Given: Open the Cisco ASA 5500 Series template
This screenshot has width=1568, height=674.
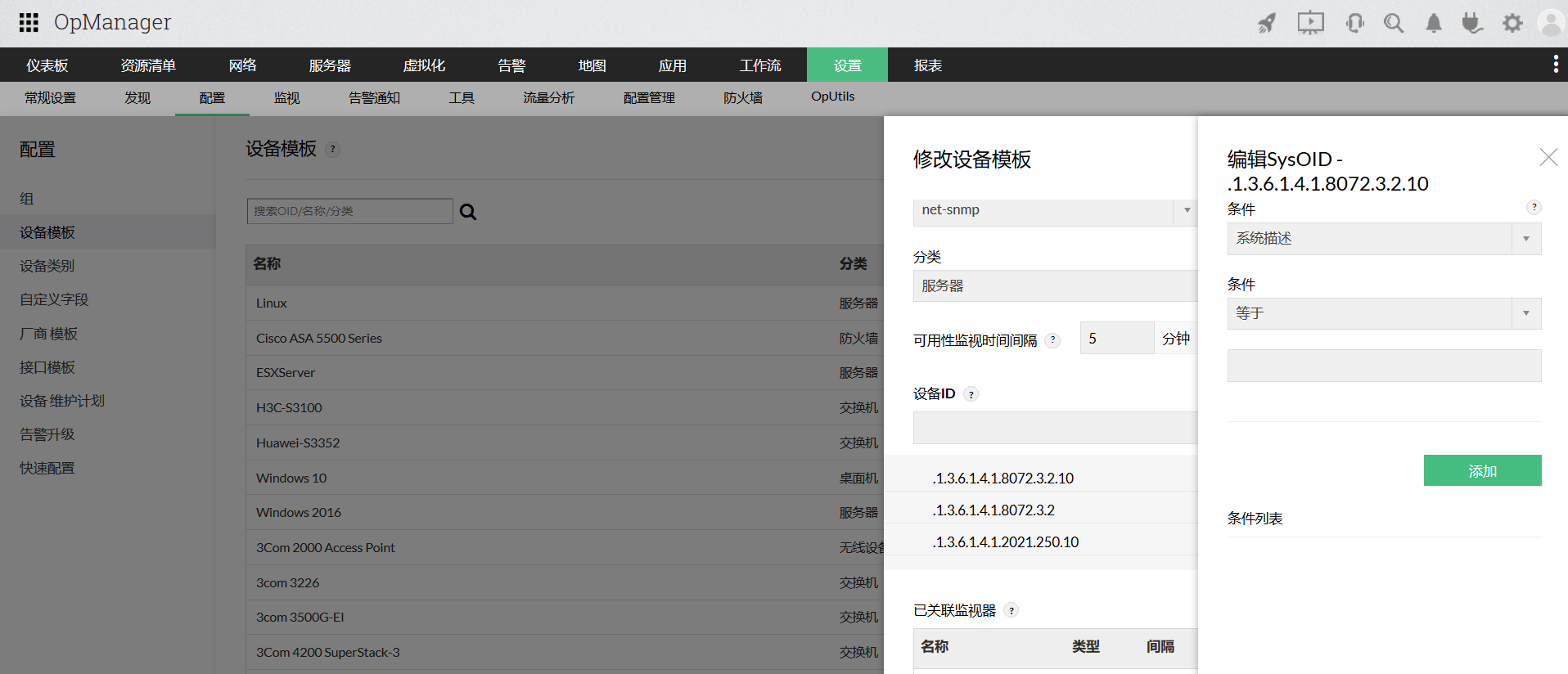Looking at the screenshot, I should [318, 339].
